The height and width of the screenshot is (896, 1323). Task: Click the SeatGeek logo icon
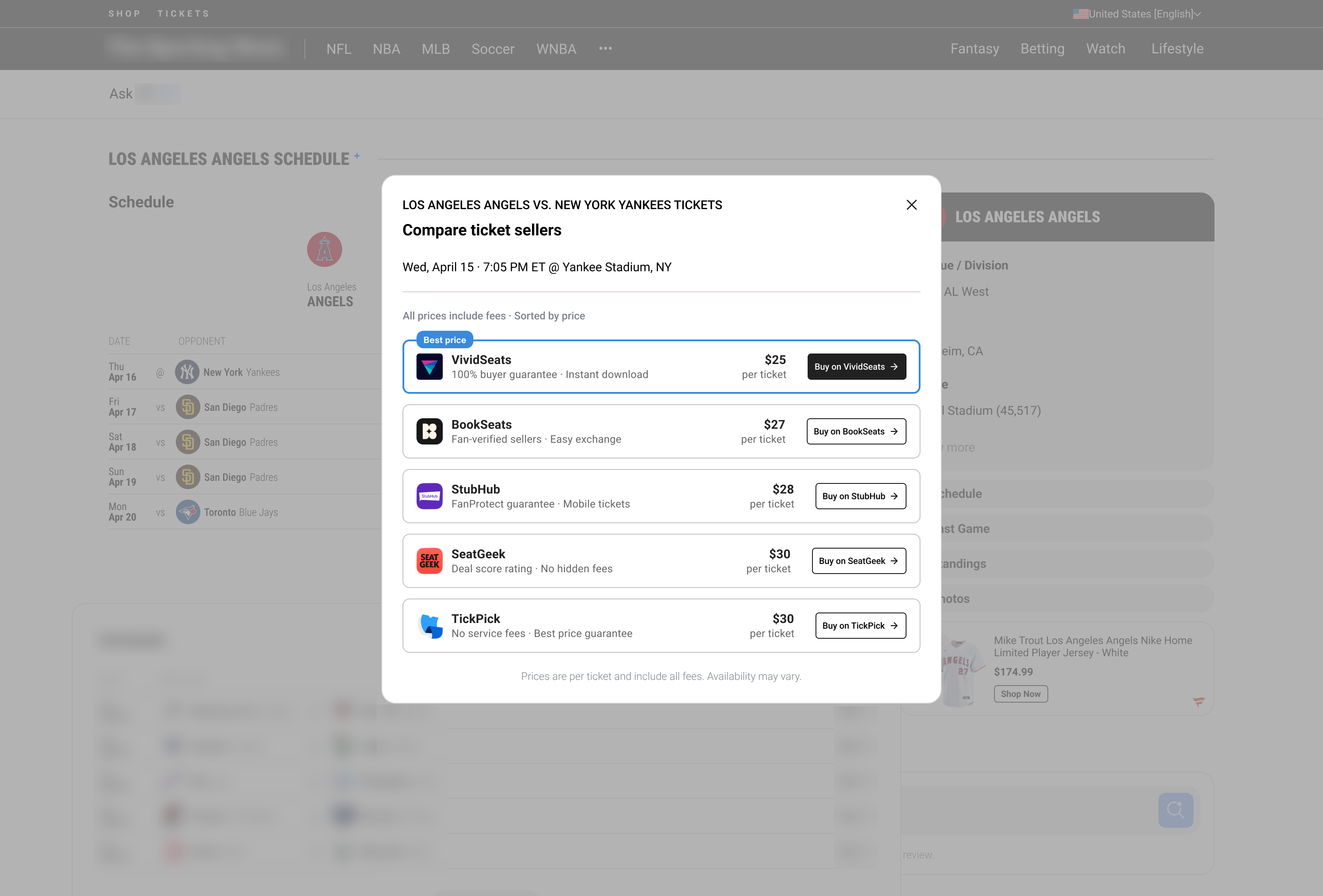point(429,561)
